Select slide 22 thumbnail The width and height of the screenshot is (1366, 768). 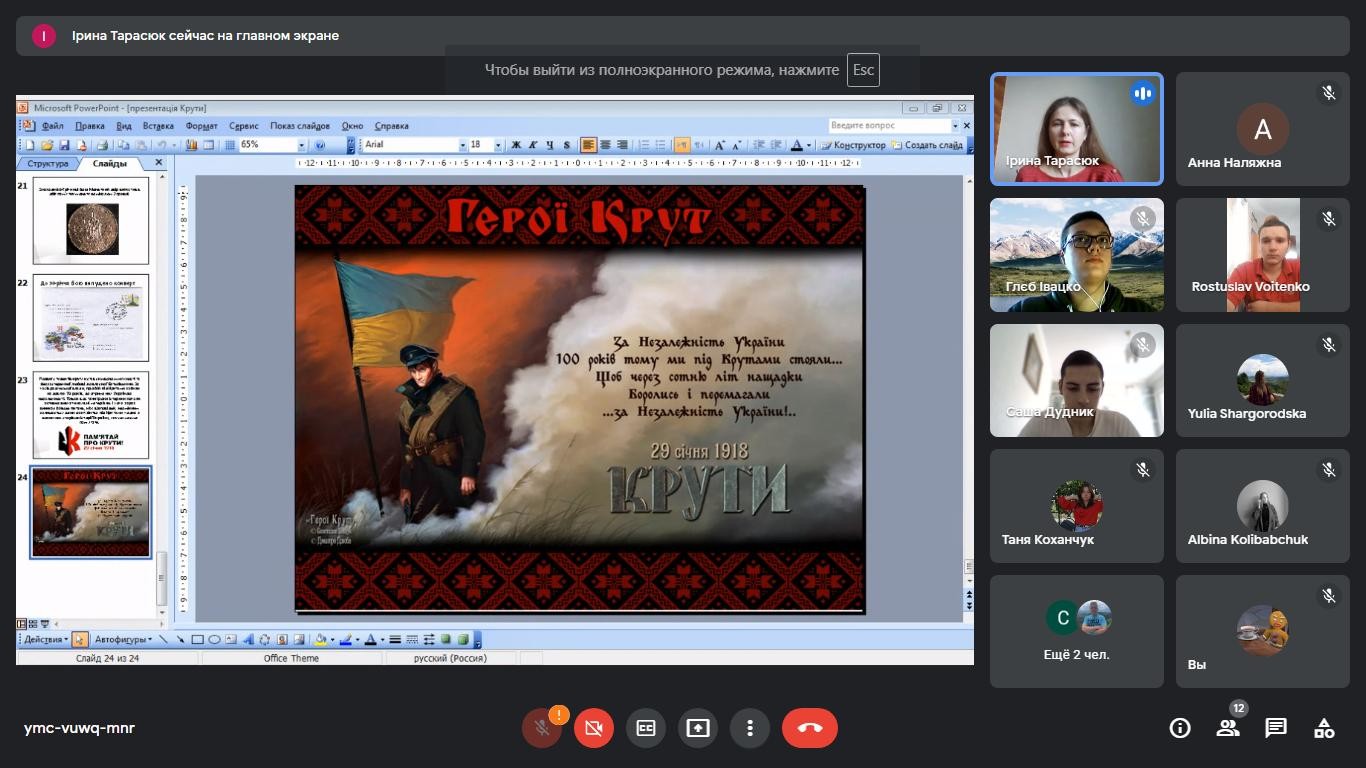[91, 318]
